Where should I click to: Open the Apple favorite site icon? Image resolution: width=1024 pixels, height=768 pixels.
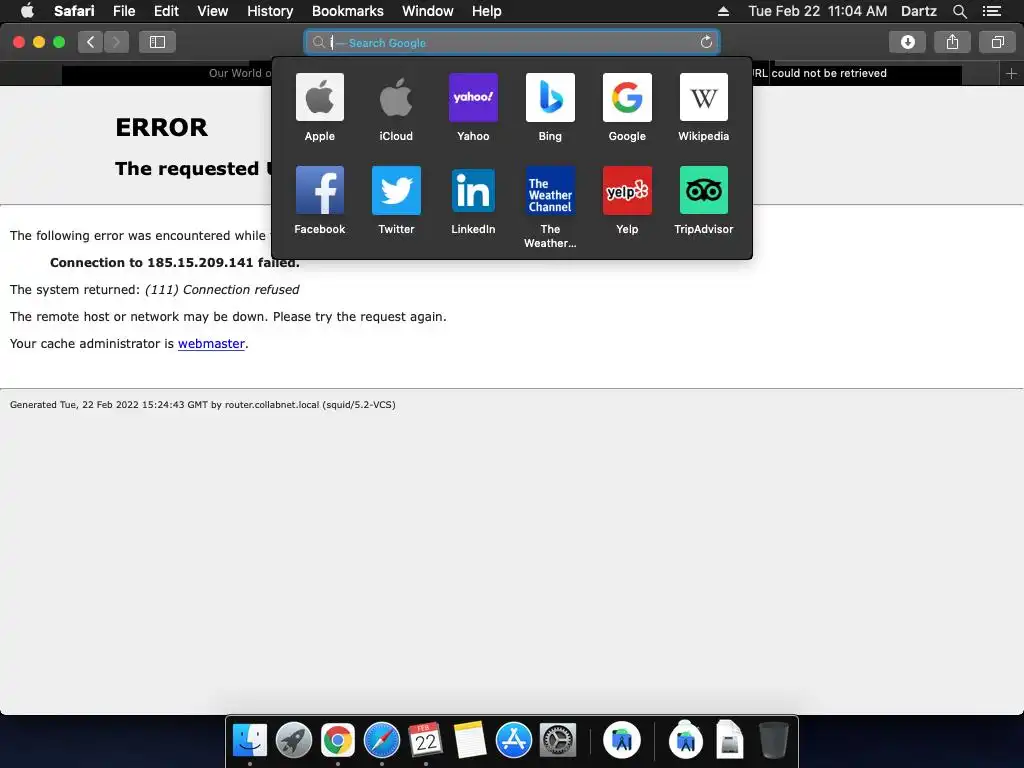[319, 97]
